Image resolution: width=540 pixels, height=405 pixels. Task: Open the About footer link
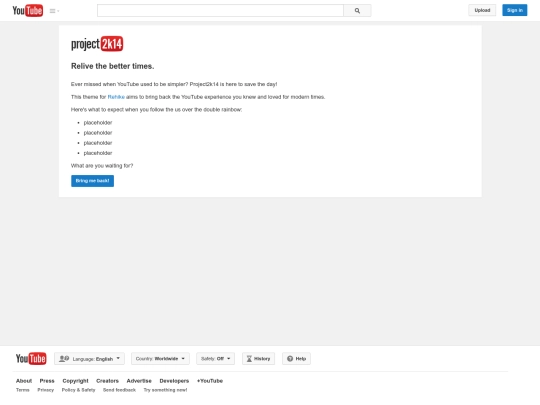click(24, 381)
